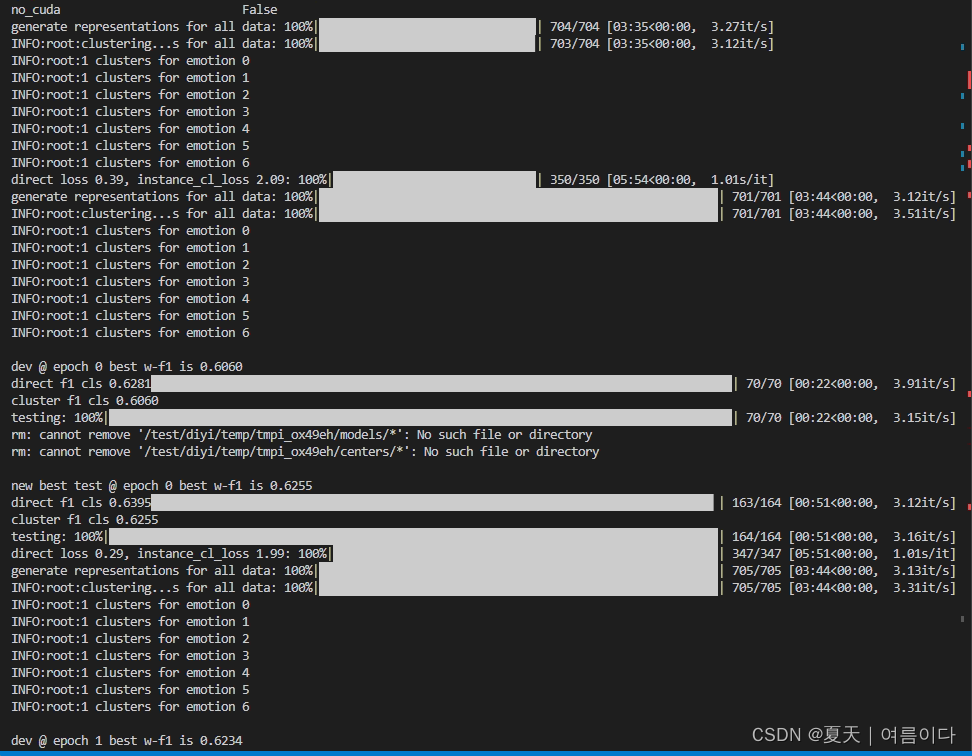Click "direct loss 0.39, instance_cl_loss 2.09" text
Image resolution: width=972 pixels, height=756 pixels.
152,180
